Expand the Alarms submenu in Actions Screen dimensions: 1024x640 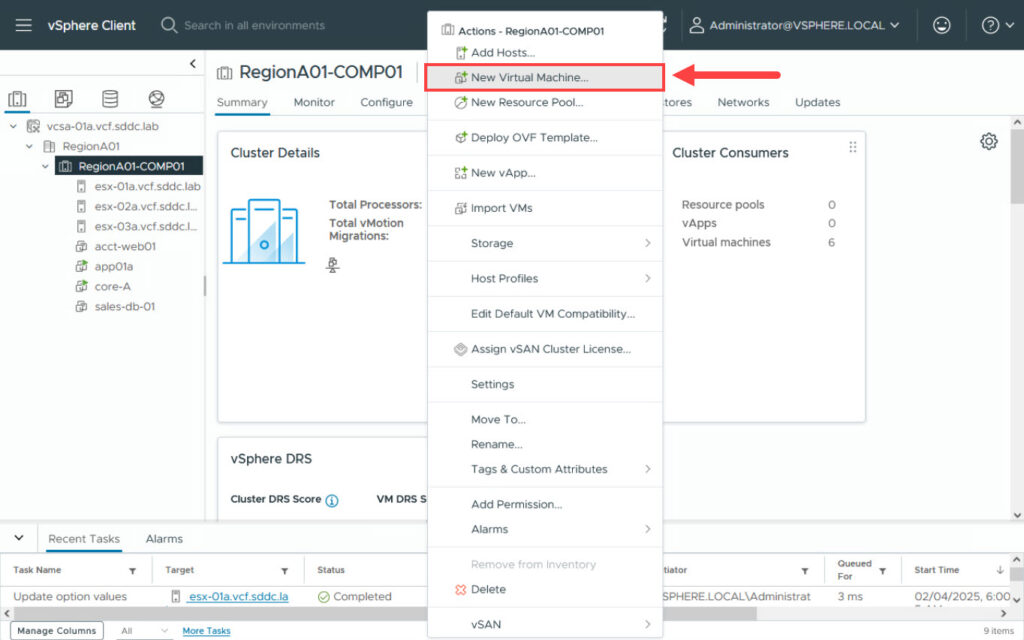point(545,529)
